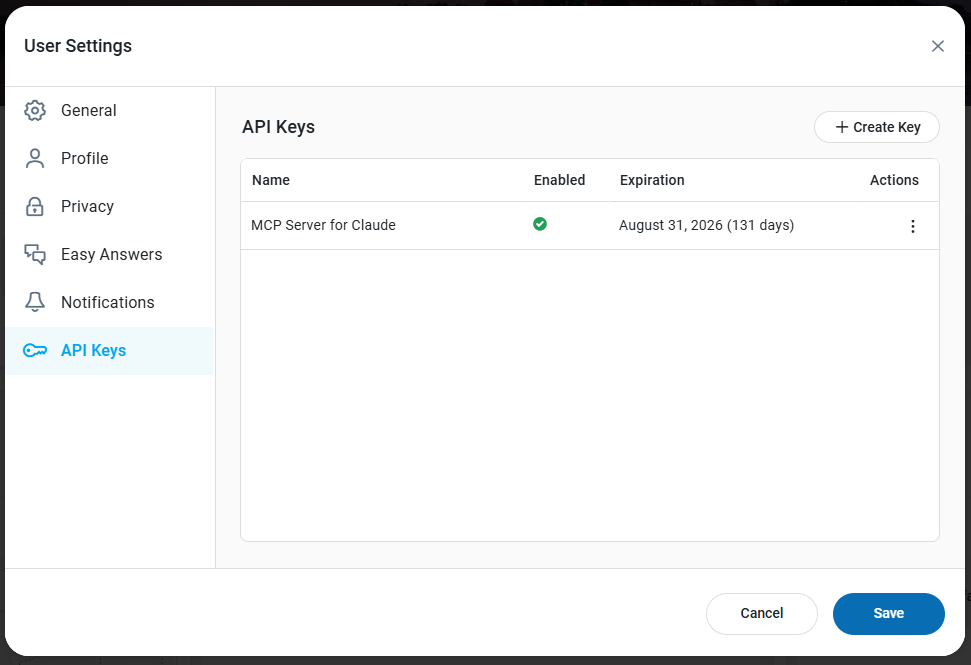
Task: Click the Notifications bell icon
Action: [35, 302]
